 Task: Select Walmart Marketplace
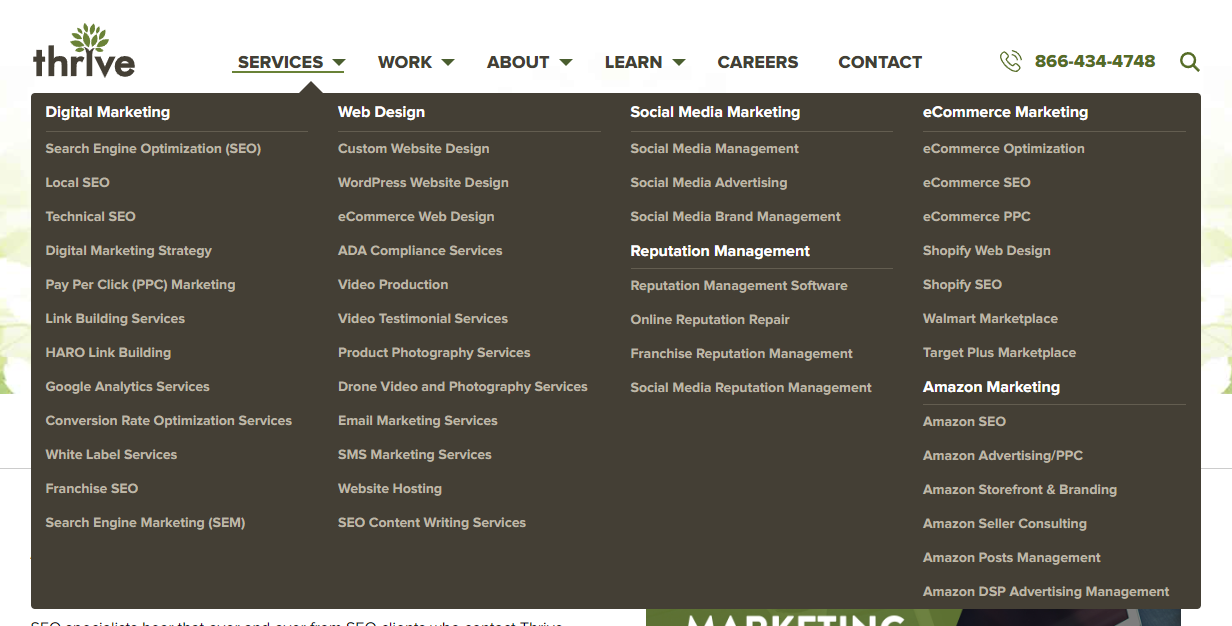tap(990, 319)
